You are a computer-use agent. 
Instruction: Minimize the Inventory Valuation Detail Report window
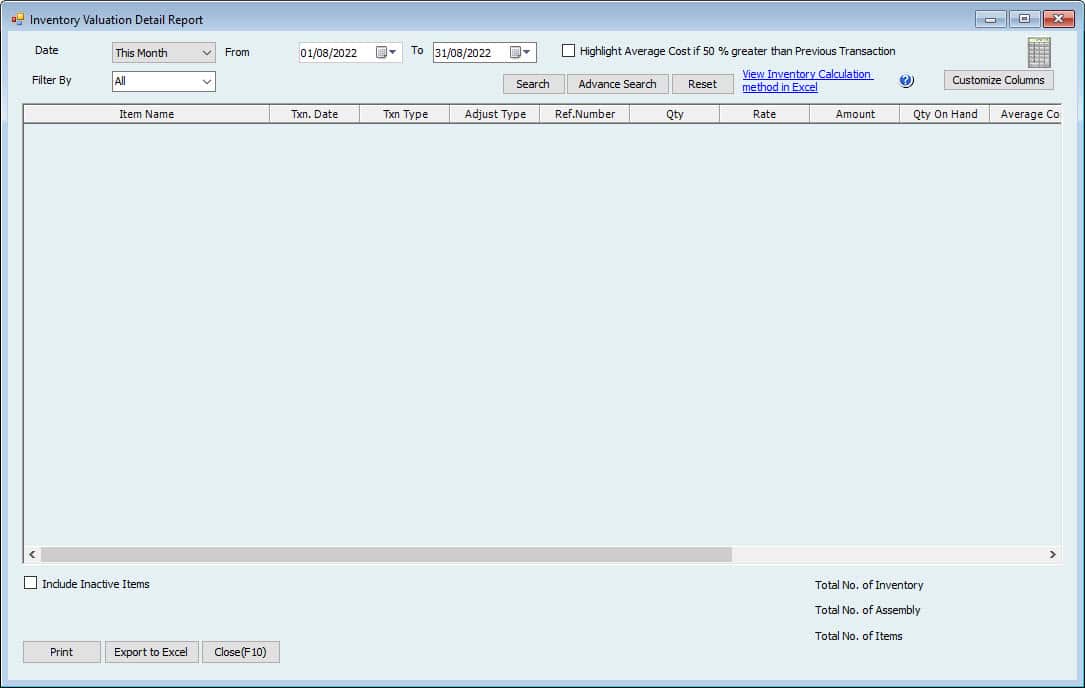tap(990, 19)
